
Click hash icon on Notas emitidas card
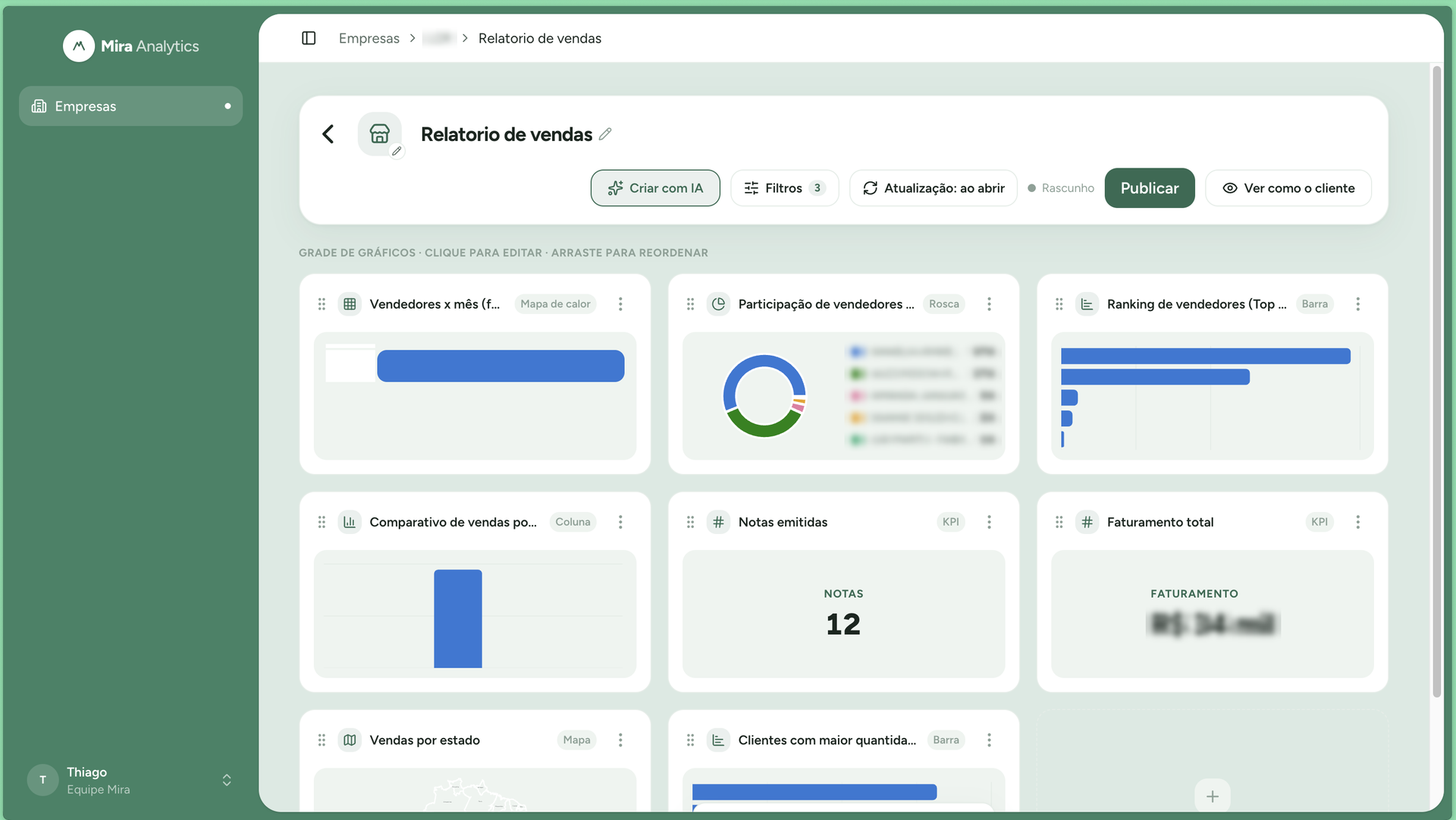click(718, 522)
